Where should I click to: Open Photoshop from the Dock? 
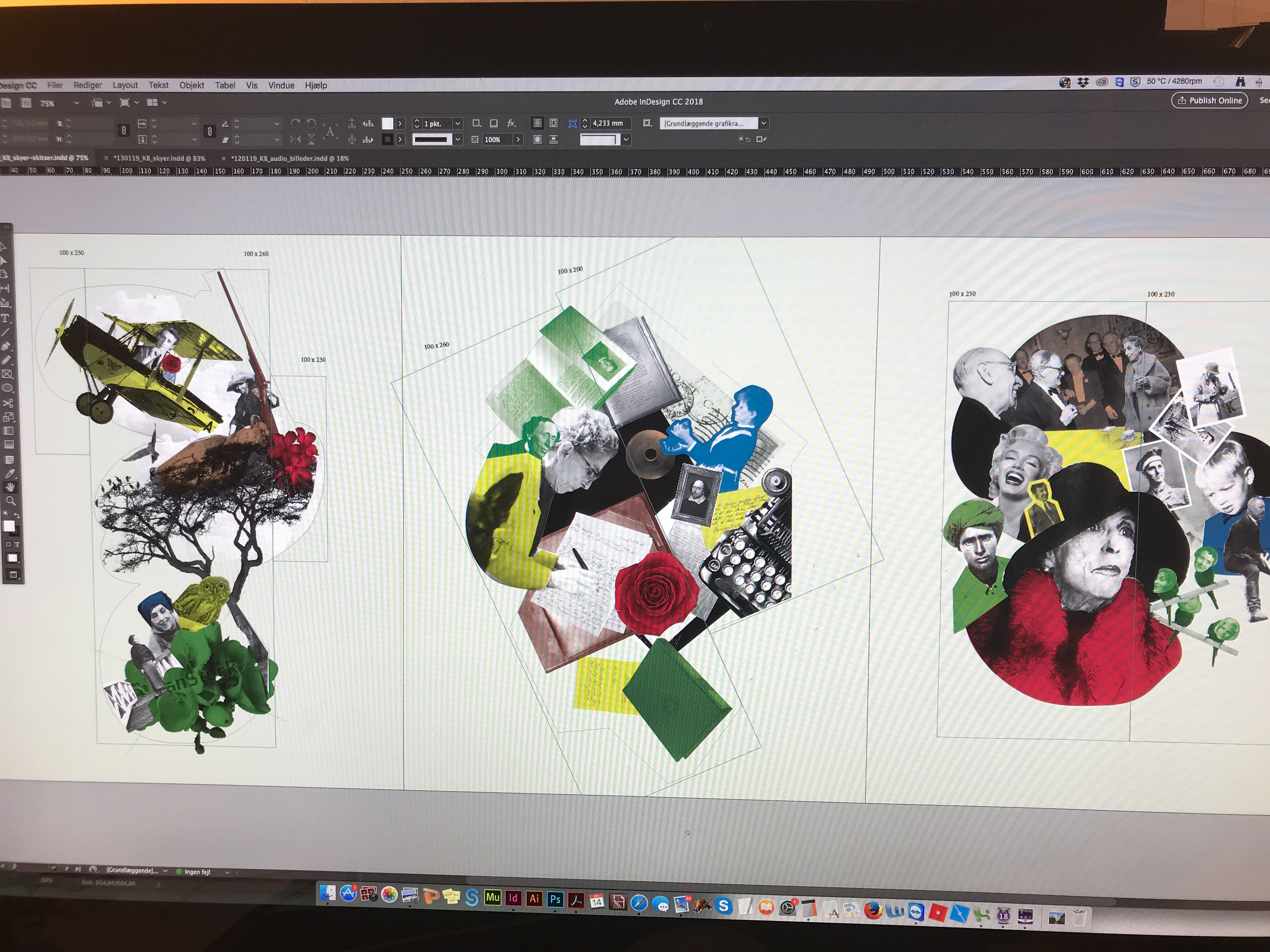coord(555,899)
